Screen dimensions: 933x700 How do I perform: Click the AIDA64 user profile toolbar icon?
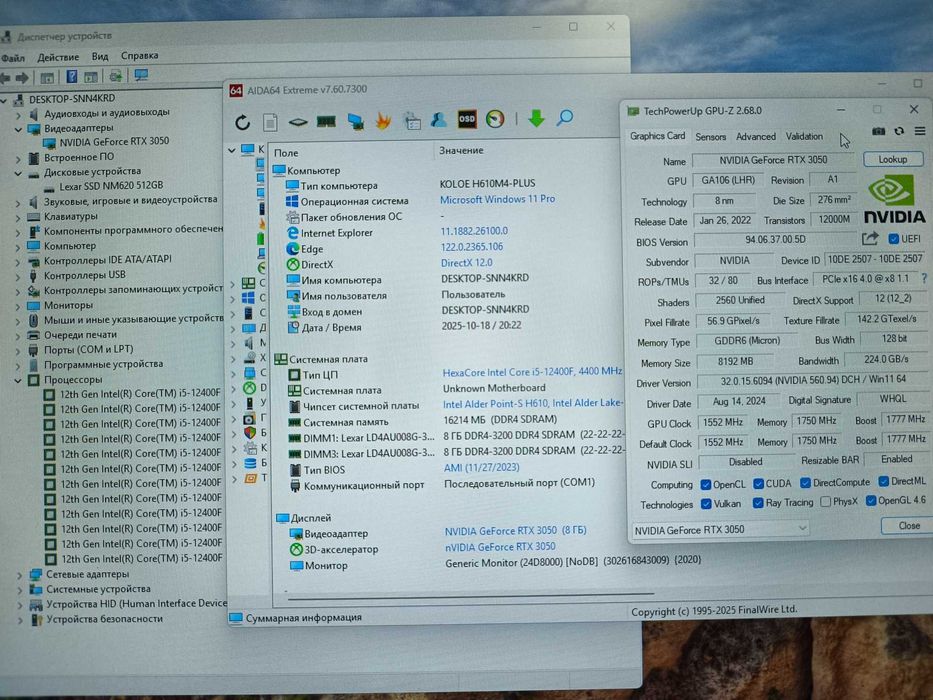coord(439,120)
